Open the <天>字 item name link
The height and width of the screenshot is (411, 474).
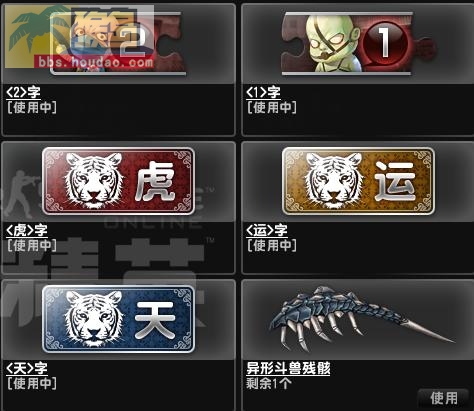tap(27, 368)
